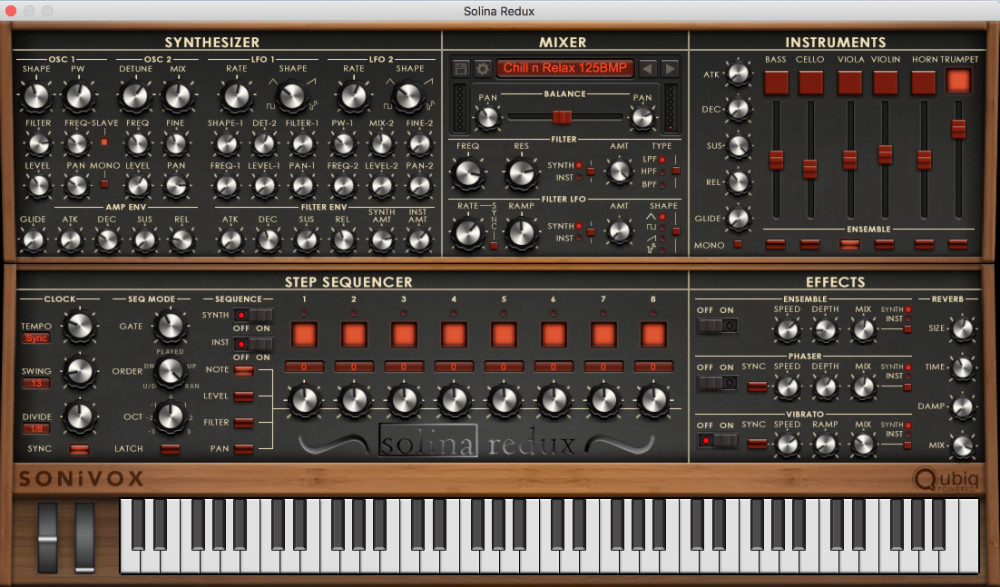The height and width of the screenshot is (587, 1000).
Task: Click the instruments REL knob
Action: click(739, 182)
